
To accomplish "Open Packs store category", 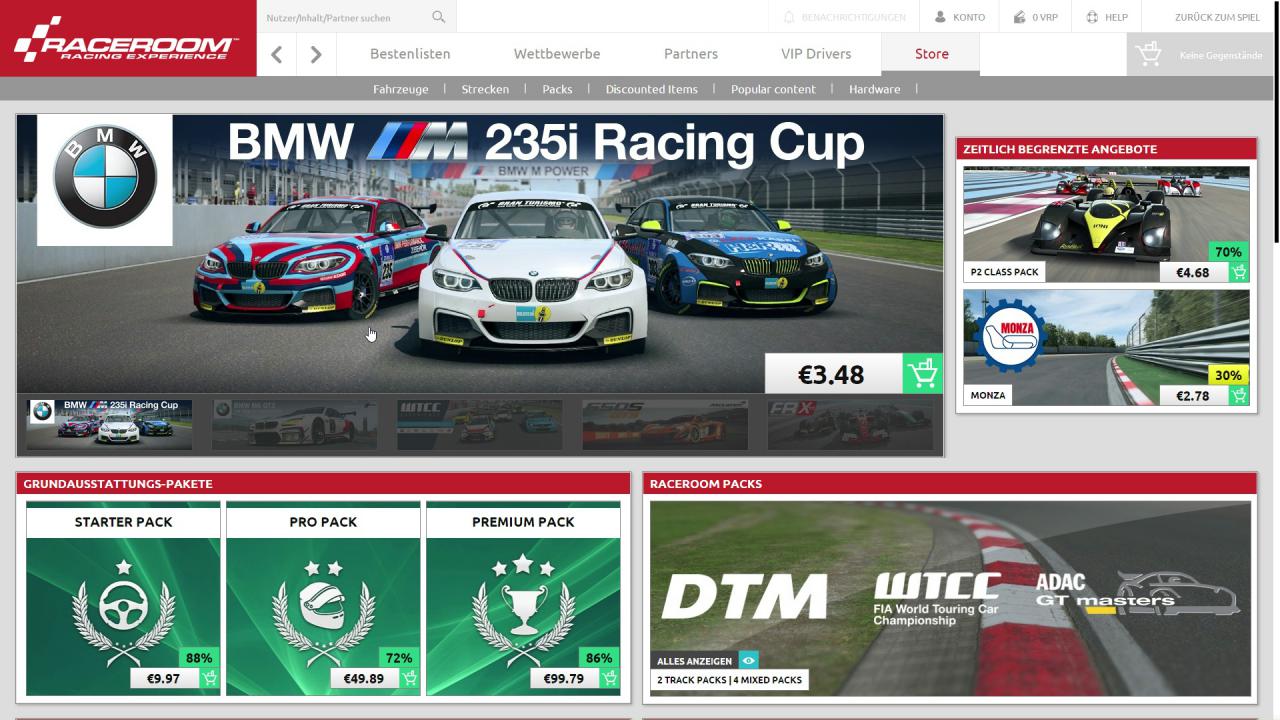I will [557, 89].
